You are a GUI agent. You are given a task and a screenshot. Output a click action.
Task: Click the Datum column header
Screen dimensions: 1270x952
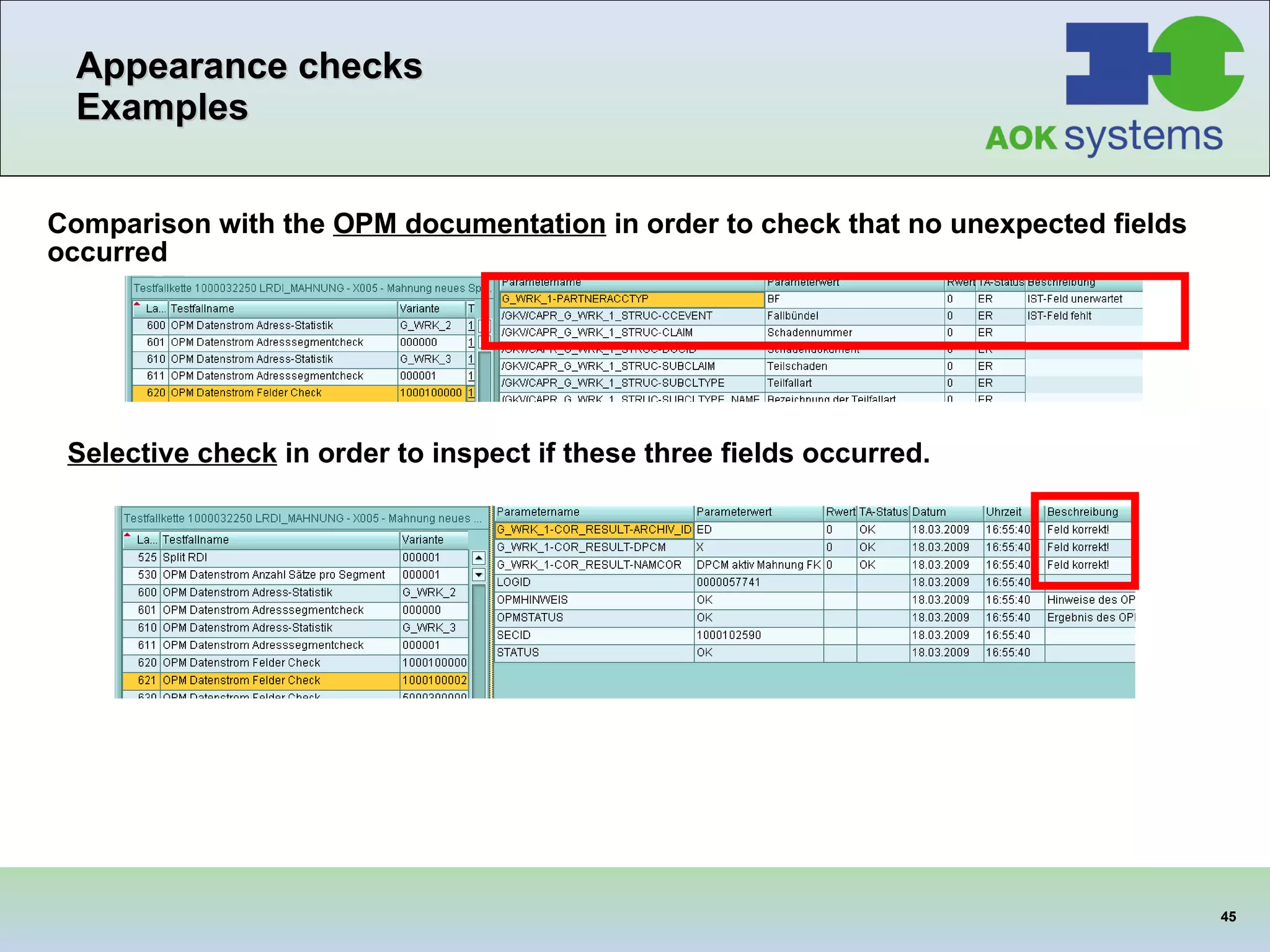[x=946, y=512]
